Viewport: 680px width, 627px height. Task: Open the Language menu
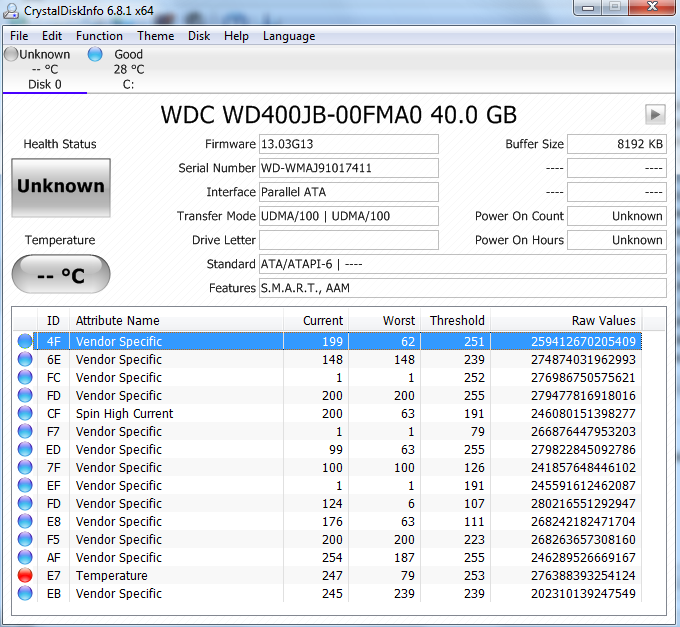[289, 36]
